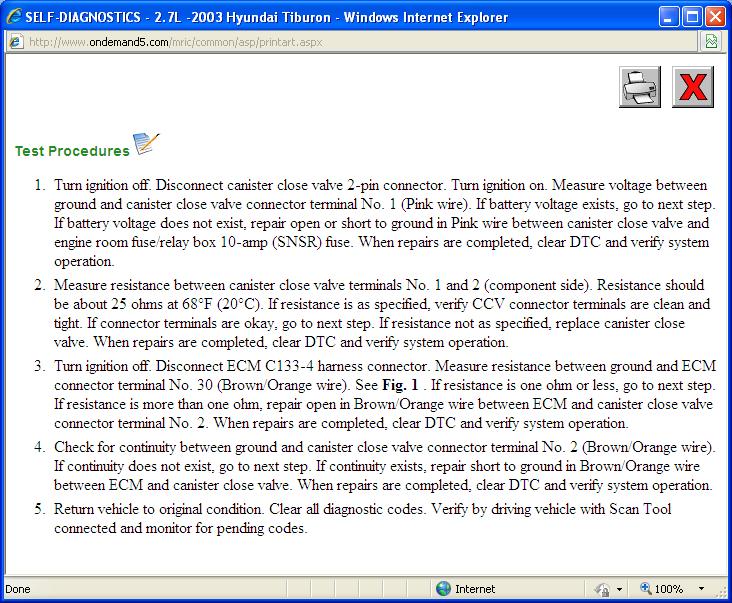Viewport: 732px width, 603px height.
Task: Click the printer icon to print article
Action: pyautogui.click(x=640, y=87)
